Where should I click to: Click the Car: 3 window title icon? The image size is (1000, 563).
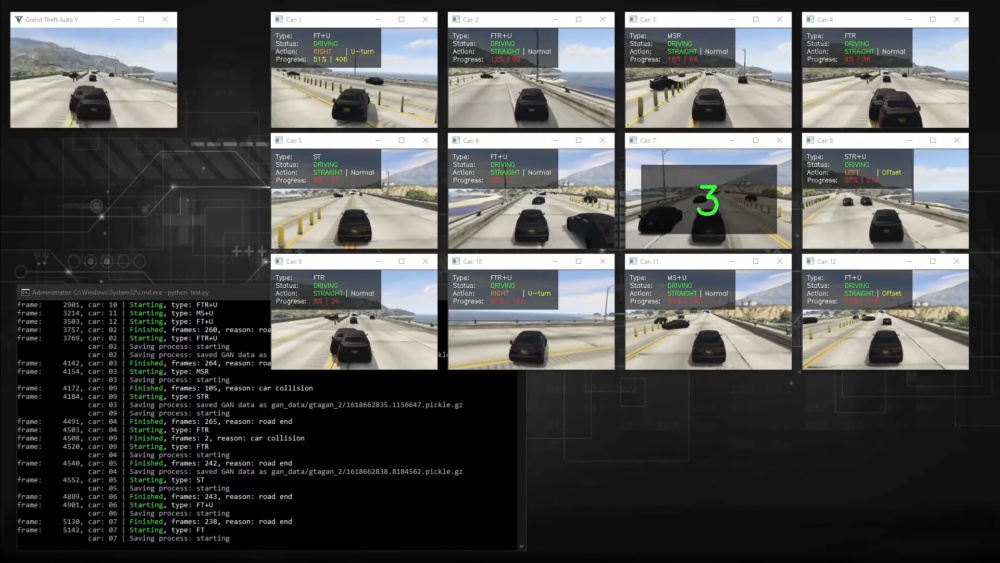pos(633,20)
